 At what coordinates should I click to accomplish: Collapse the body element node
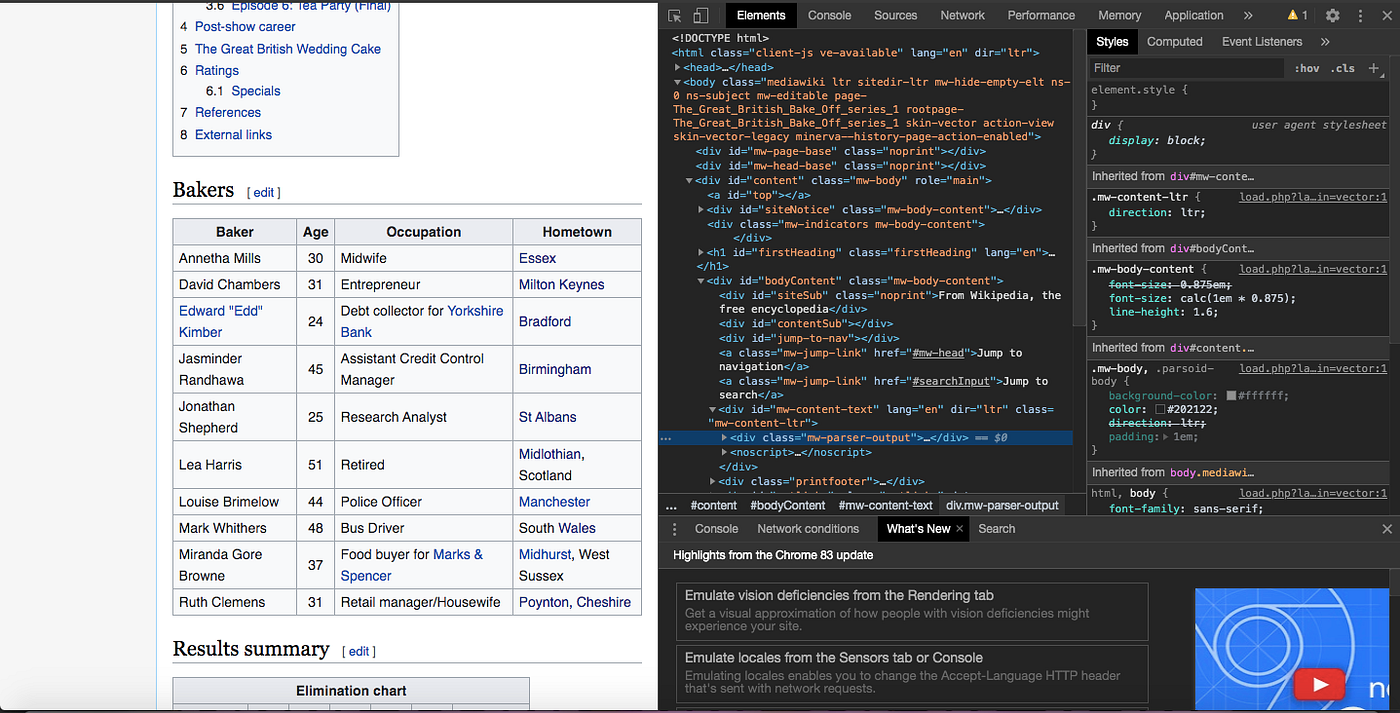(677, 82)
